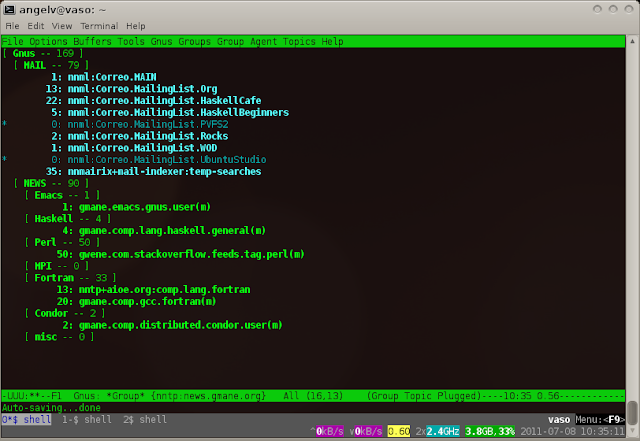Switch to screen window 1 shell

tap(87, 419)
